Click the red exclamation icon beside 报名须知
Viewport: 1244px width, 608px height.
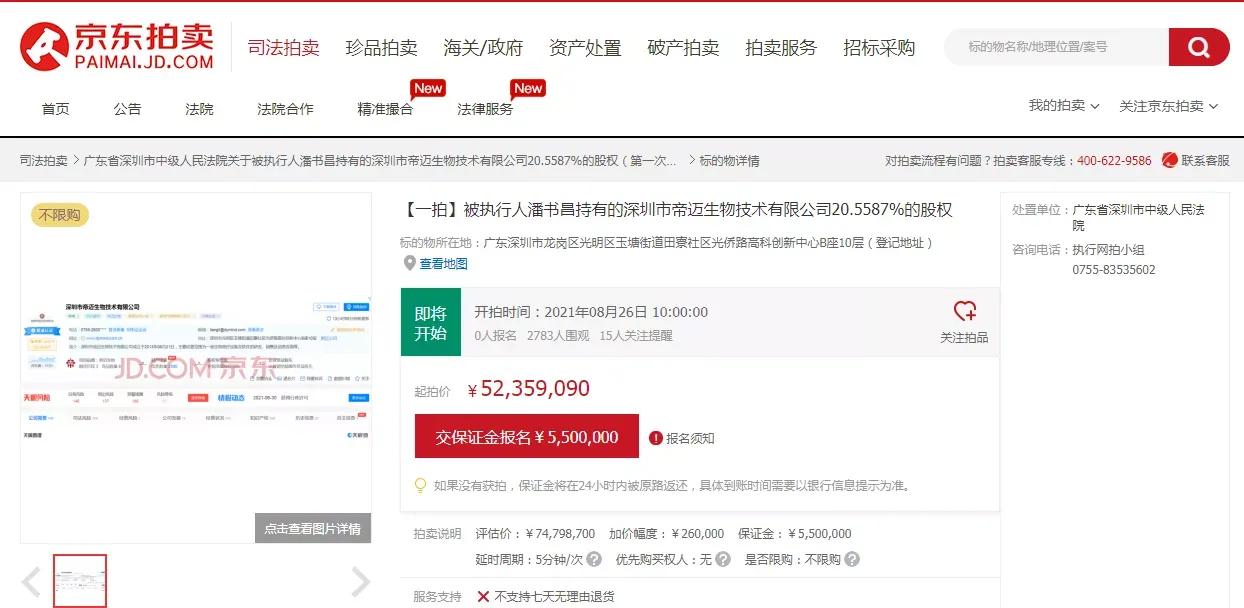tap(655, 437)
